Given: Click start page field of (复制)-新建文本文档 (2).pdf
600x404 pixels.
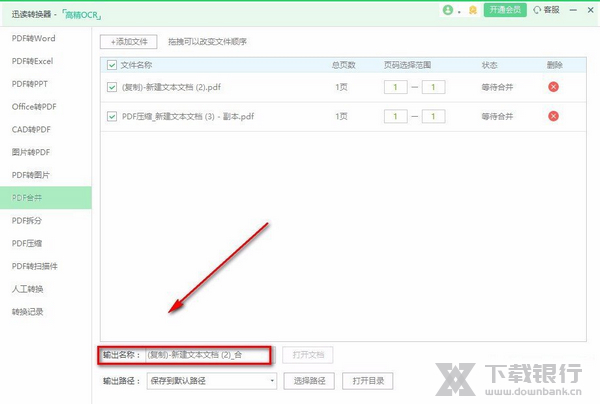Looking at the screenshot, I should point(395,87).
